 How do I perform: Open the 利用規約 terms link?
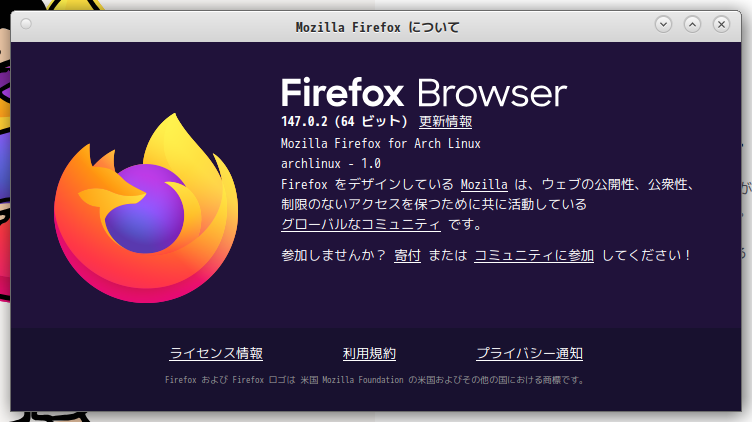pos(369,353)
